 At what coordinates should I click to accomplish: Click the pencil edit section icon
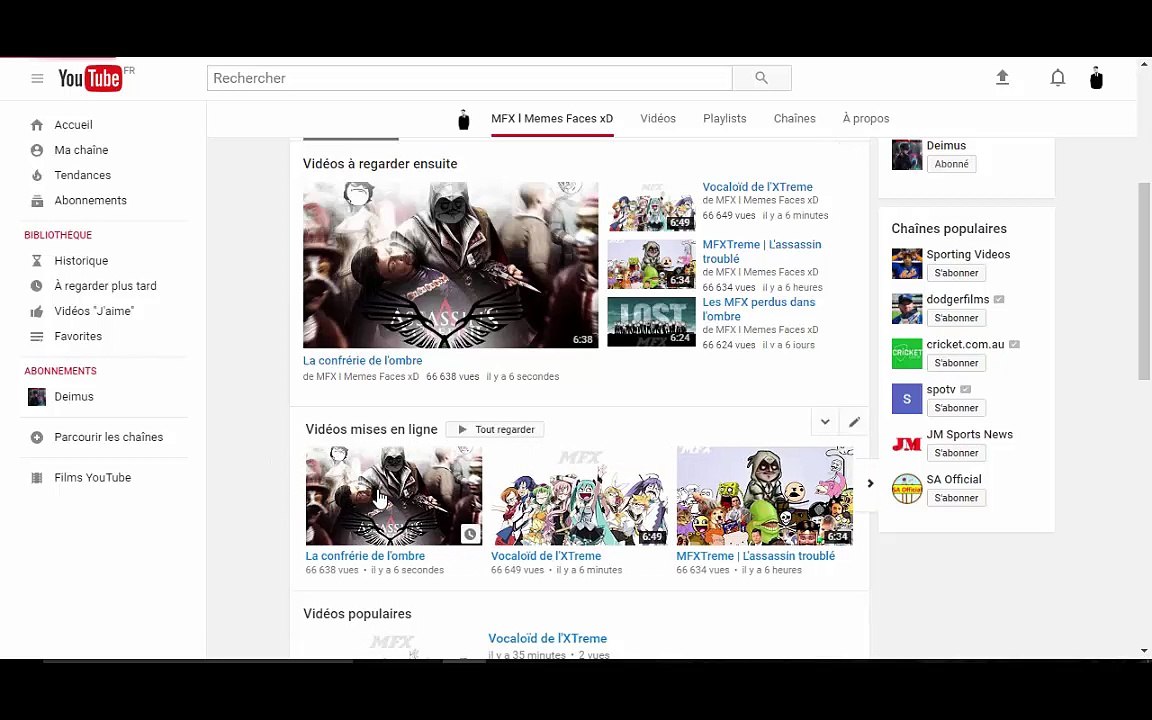pyautogui.click(x=854, y=422)
